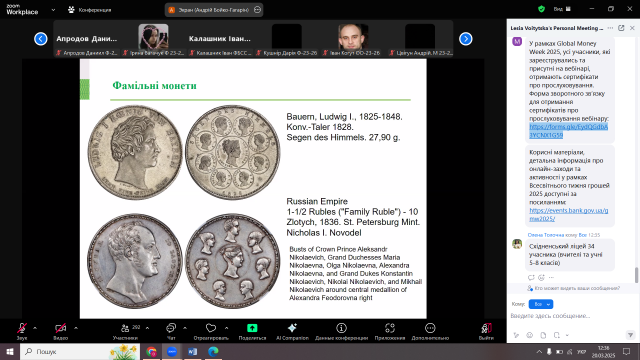Expand video options arrow next to Видео
Image resolution: width=640 pixels, height=360 pixels.
pyautogui.click(x=76, y=328)
